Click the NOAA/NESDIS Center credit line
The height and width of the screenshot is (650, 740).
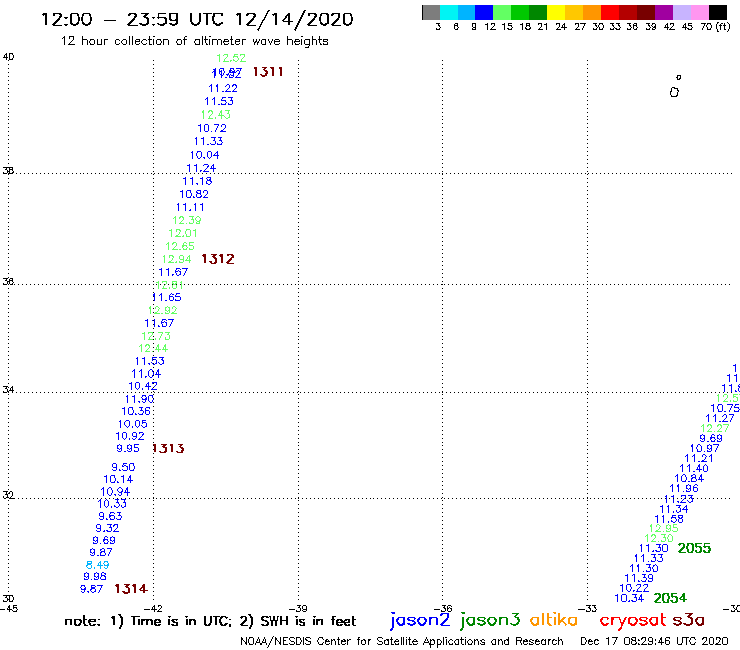point(402,641)
